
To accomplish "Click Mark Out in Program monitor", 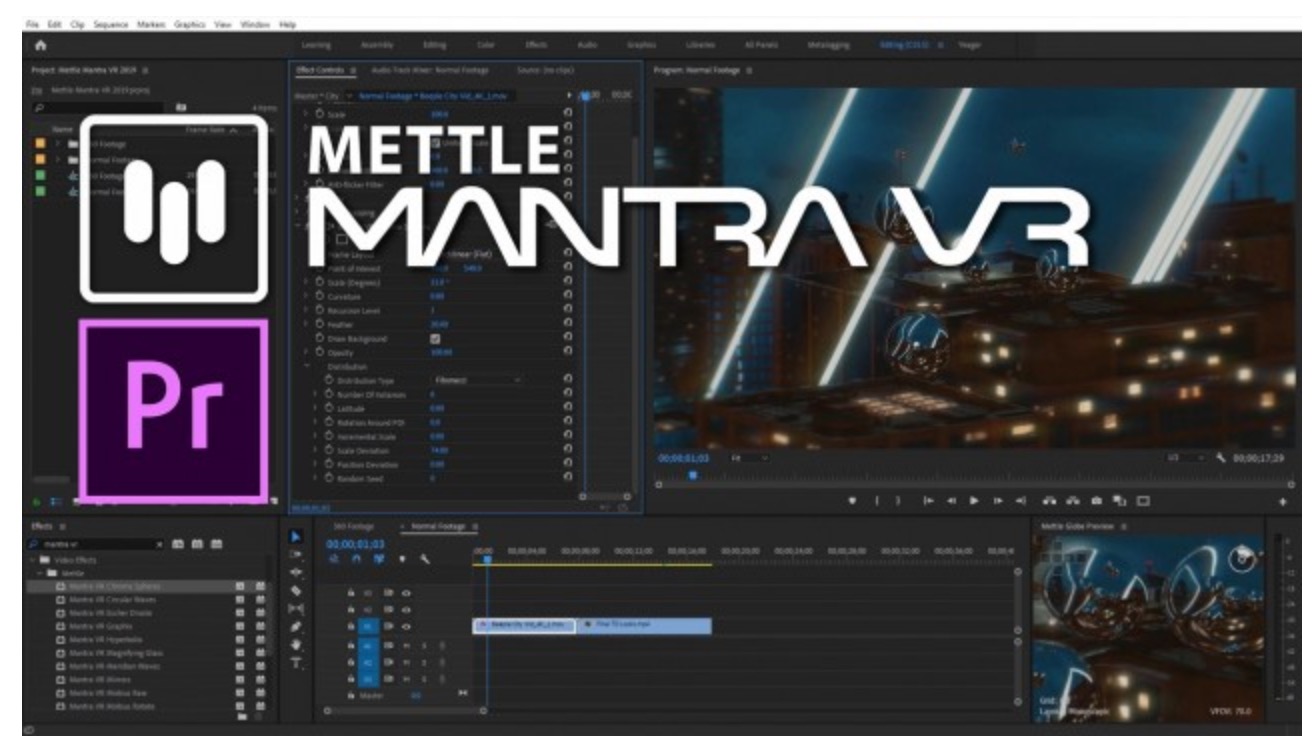I will (x=898, y=500).
